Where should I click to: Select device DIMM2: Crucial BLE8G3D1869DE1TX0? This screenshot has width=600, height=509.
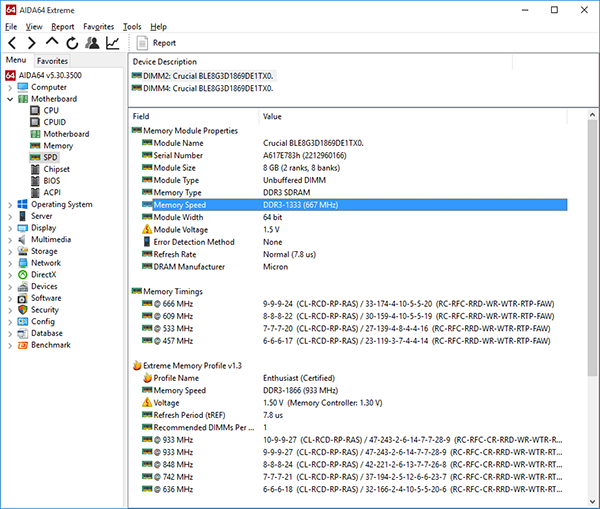tap(203, 76)
